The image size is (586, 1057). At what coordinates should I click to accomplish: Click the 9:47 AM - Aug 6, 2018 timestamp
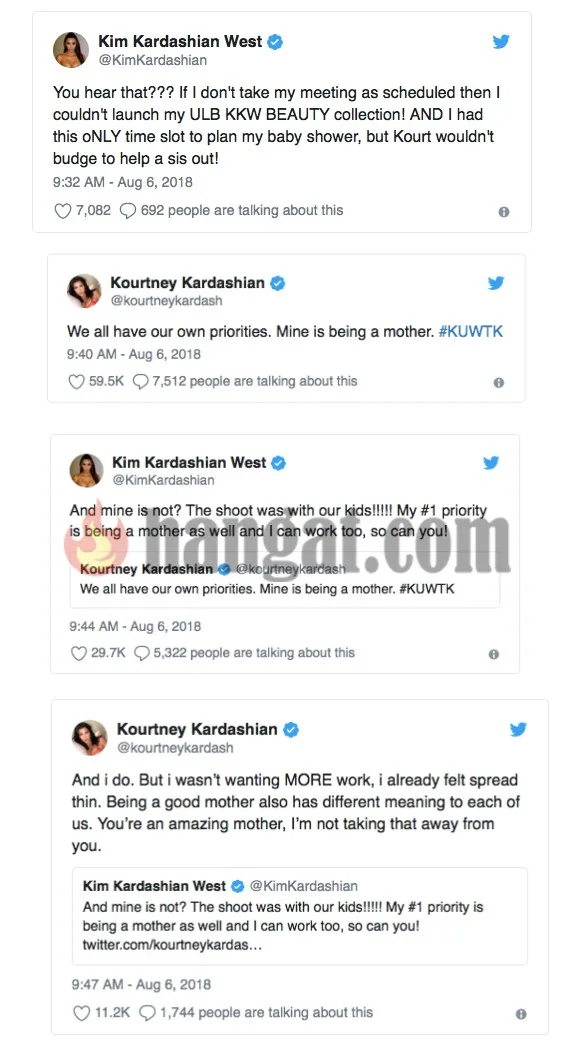141,984
